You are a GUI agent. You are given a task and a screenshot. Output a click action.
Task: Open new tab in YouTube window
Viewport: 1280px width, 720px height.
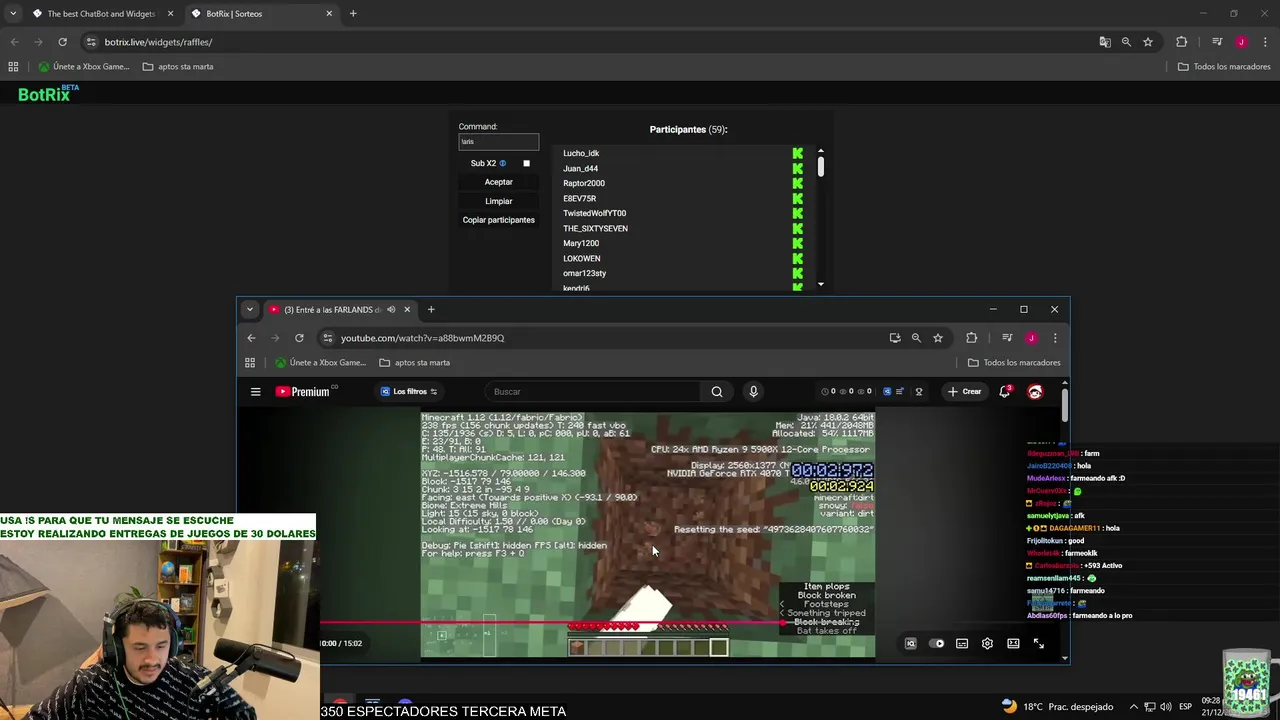click(431, 309)
